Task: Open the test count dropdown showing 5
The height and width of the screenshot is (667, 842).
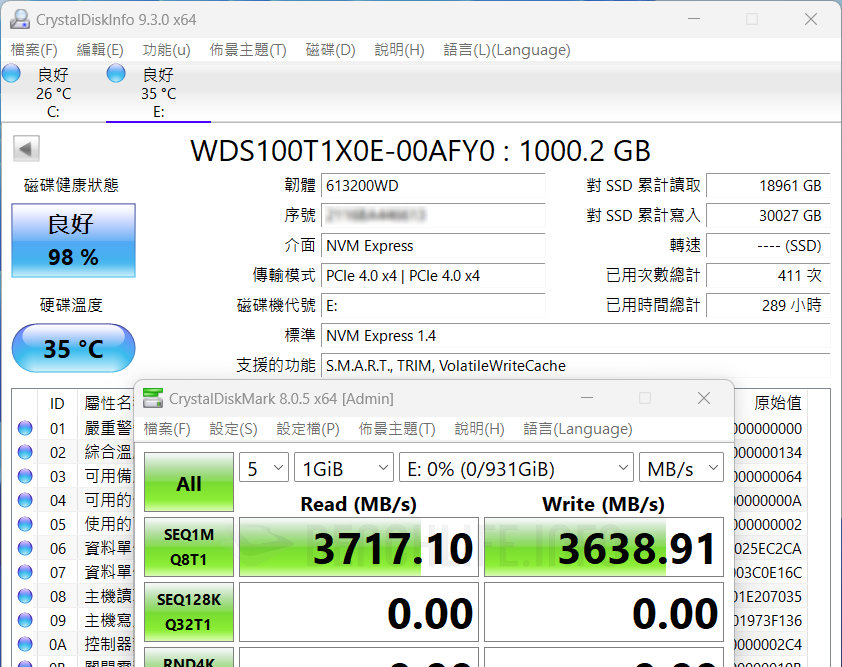Action: [264, 468]
